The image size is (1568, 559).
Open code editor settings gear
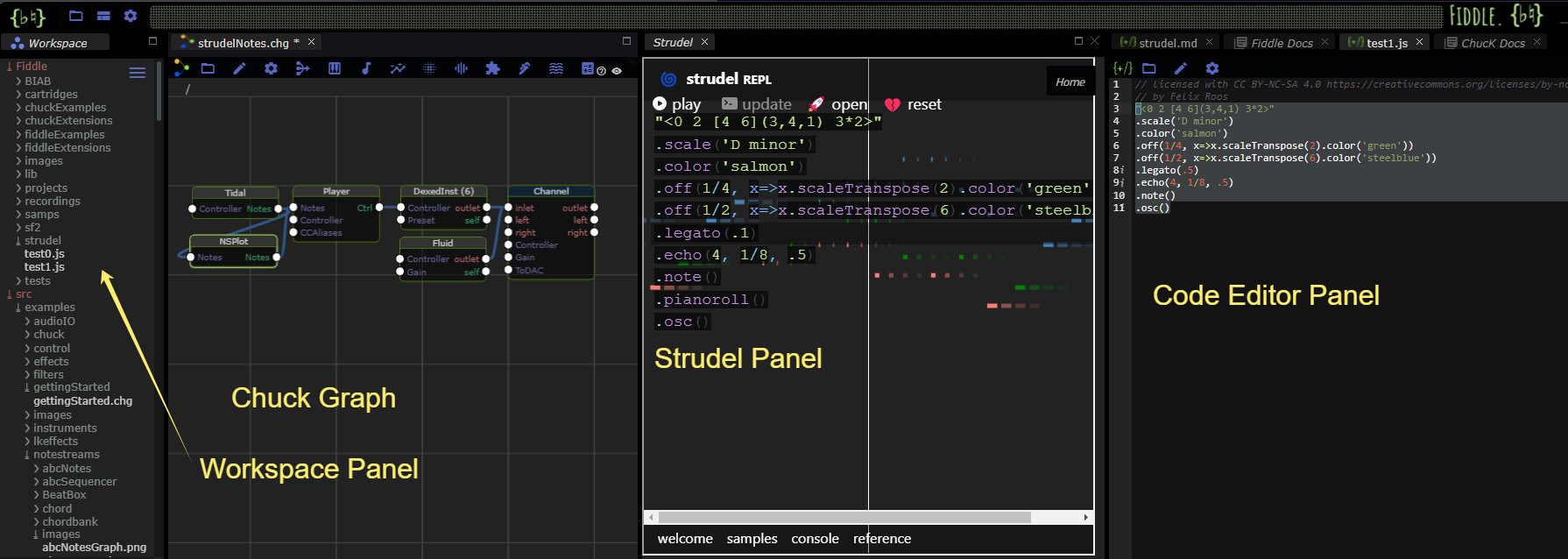click(x=1212, y=68)
